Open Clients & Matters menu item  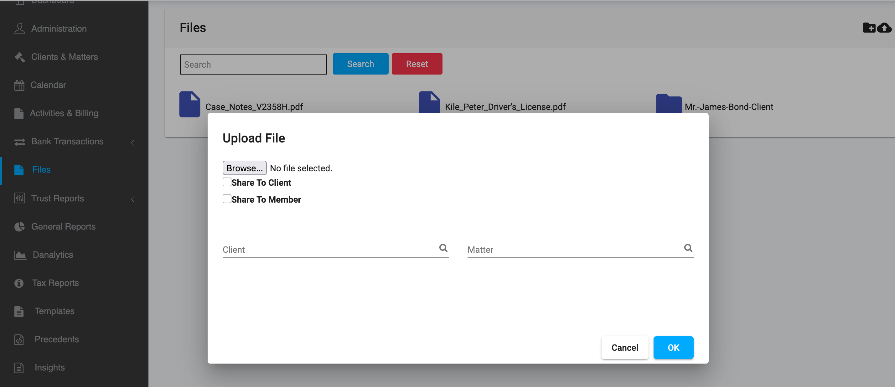64,57
